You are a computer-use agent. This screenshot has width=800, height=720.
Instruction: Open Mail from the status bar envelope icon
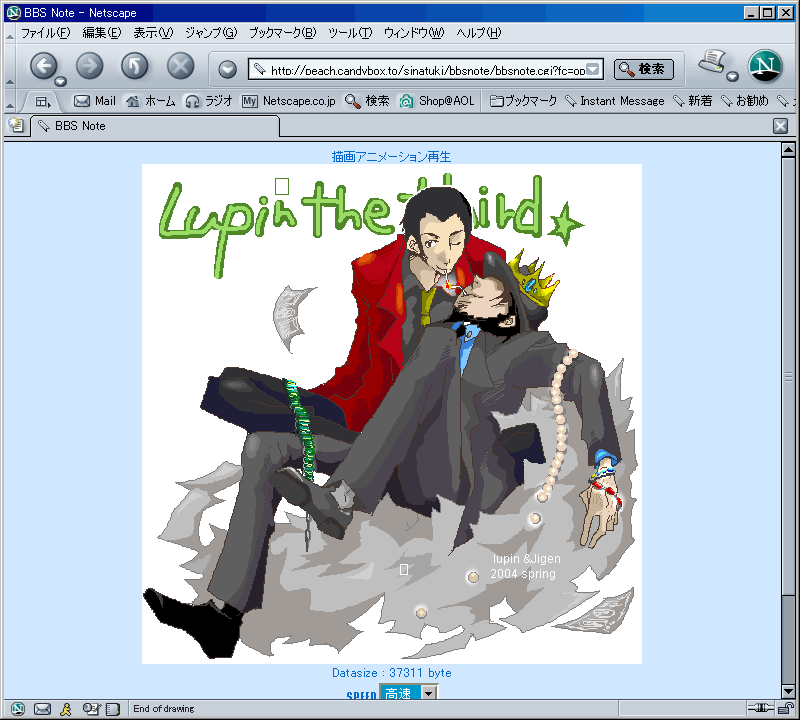[x=42, y=709]
